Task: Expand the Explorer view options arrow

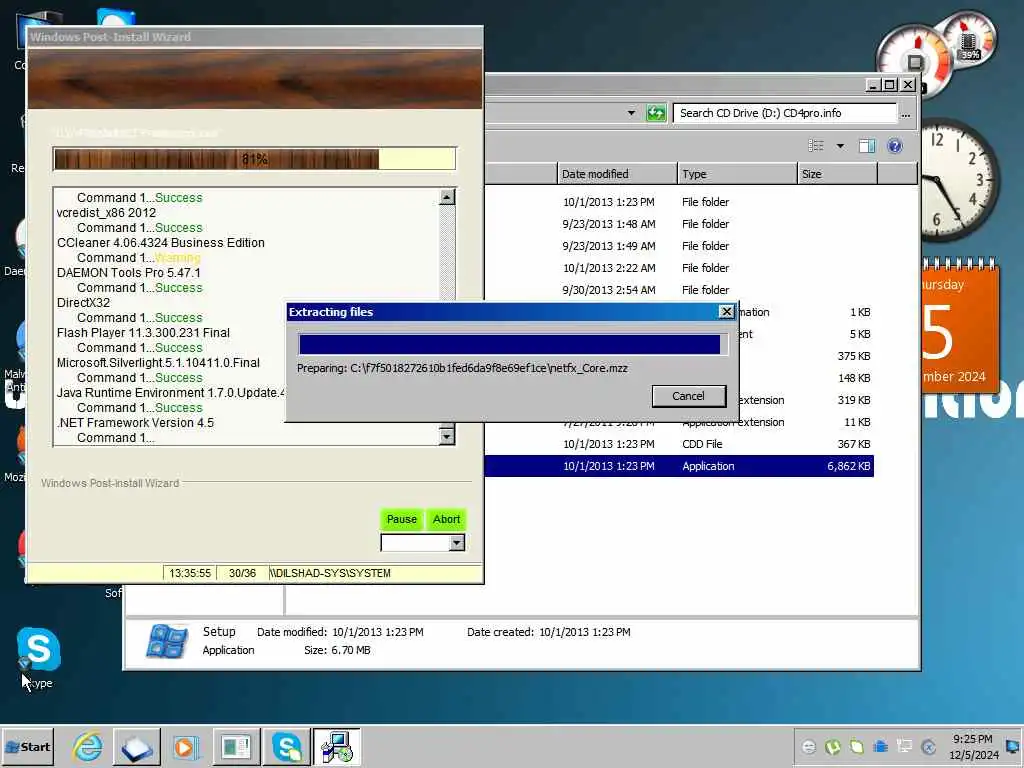Action: [x=840, y=146]
